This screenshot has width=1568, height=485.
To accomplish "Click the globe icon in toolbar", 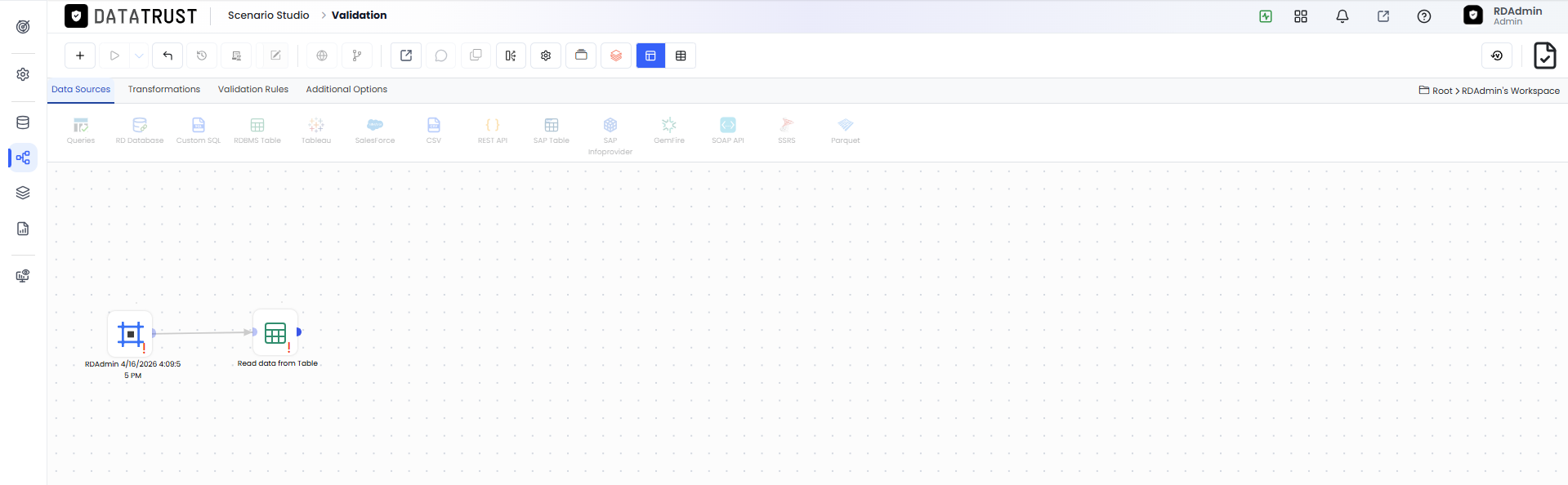I will (x=322, y=56).
